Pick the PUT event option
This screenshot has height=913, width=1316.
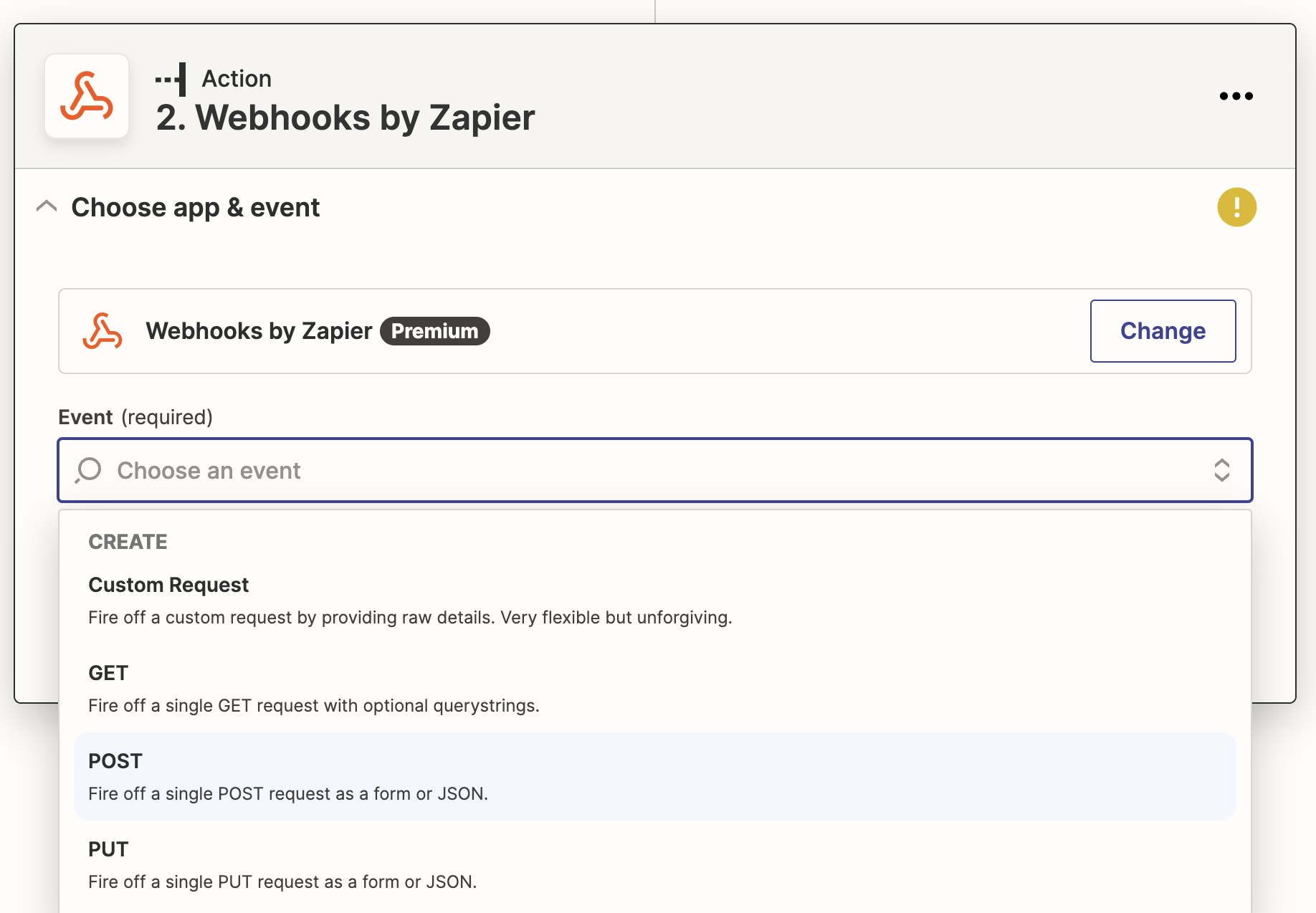(655, 865)
